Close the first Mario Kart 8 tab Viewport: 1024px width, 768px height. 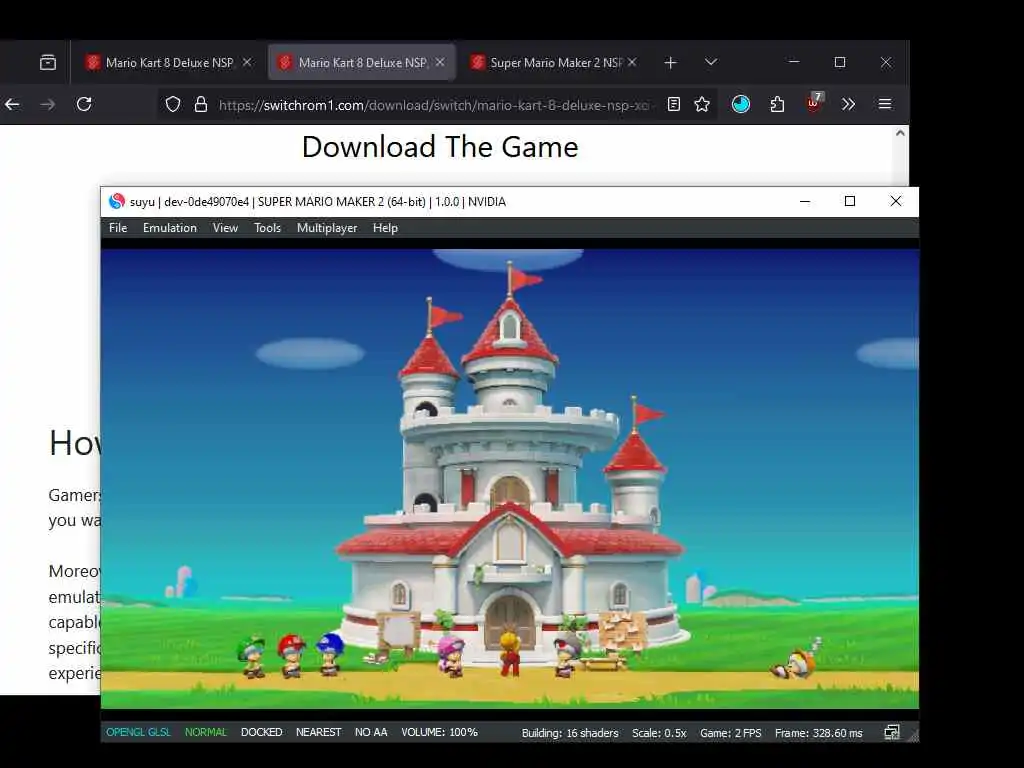(247, 62)
